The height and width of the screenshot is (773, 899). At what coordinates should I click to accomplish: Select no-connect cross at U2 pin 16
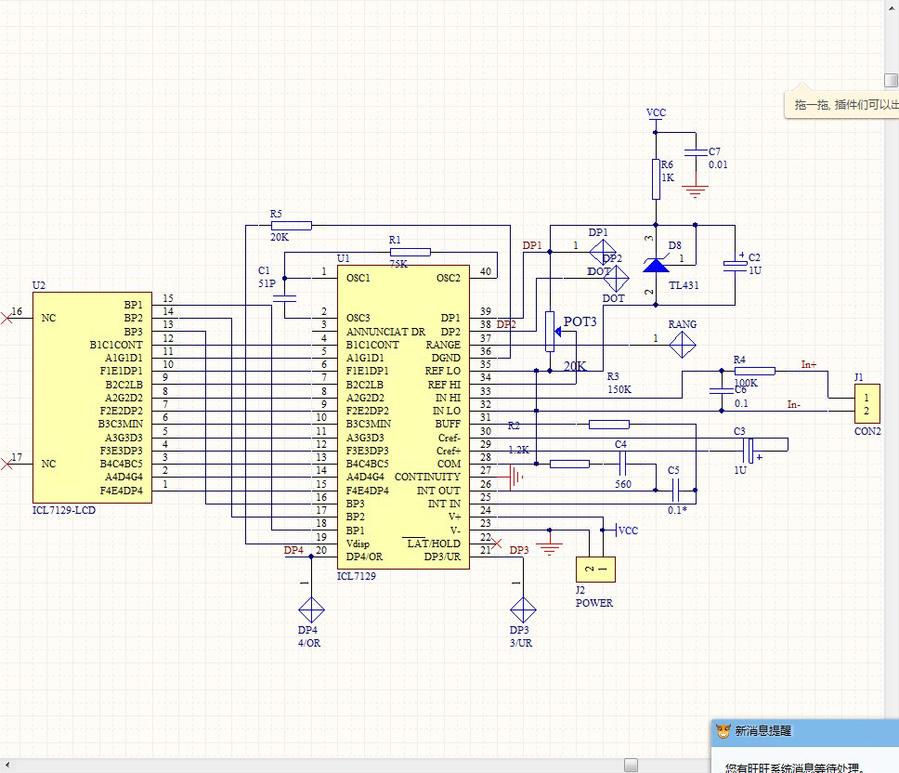pos(7,318)
